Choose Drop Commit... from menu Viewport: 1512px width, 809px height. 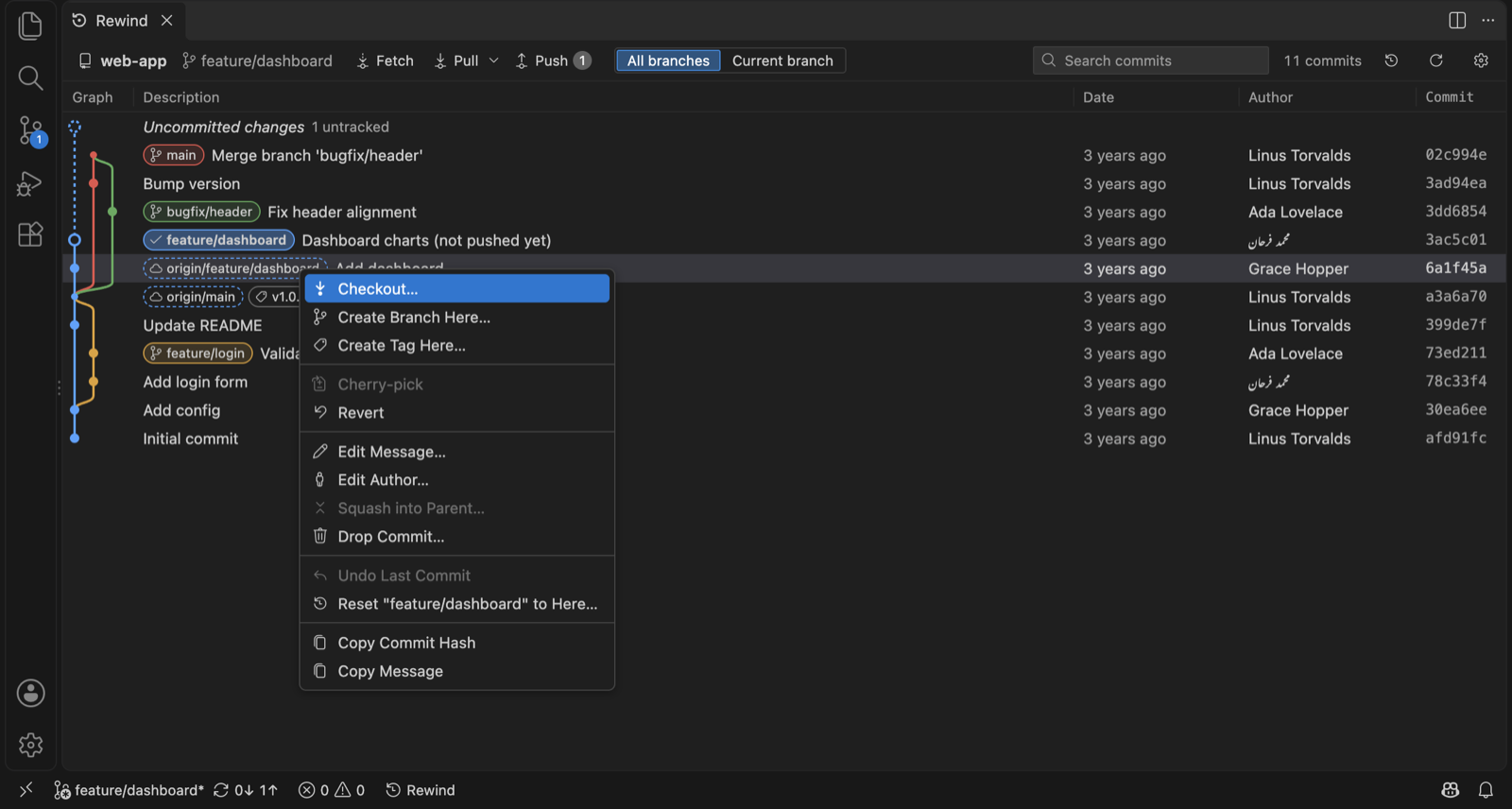pos(456,536)
